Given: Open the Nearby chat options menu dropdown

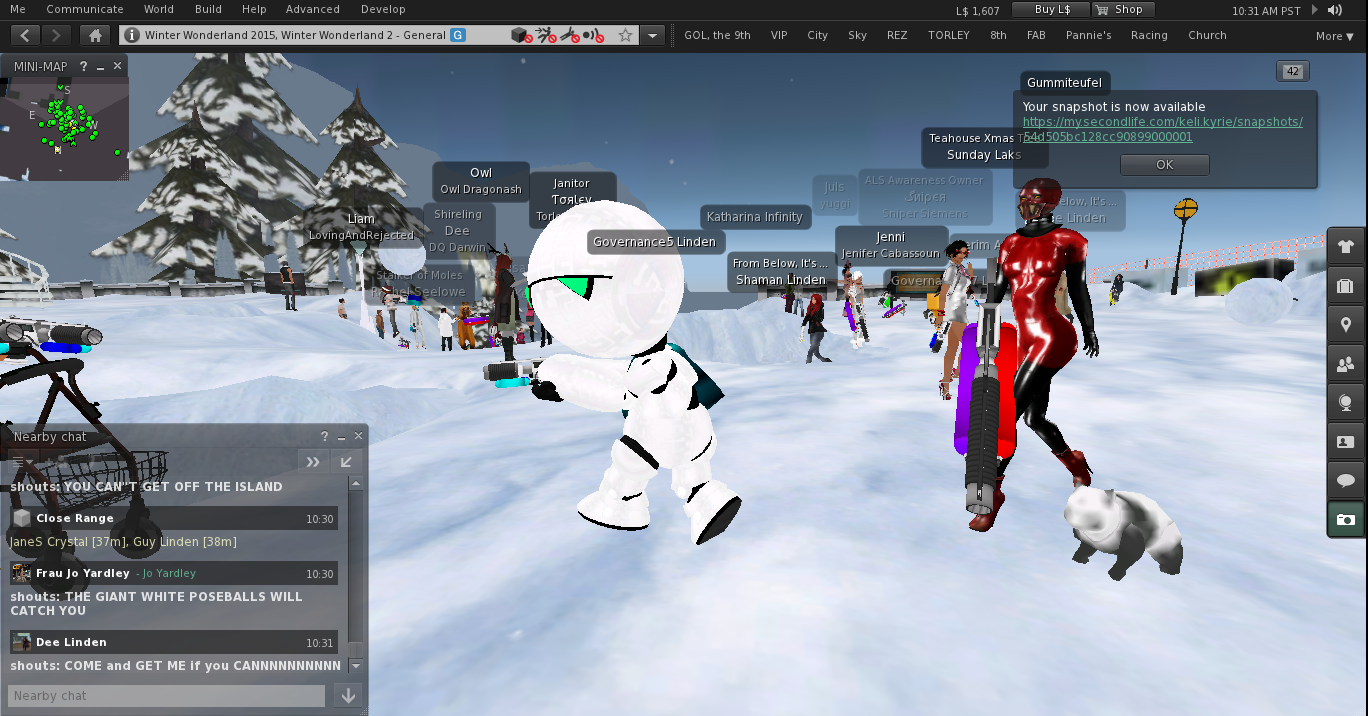Looking at the screenshot, I should tap(18, 461).
